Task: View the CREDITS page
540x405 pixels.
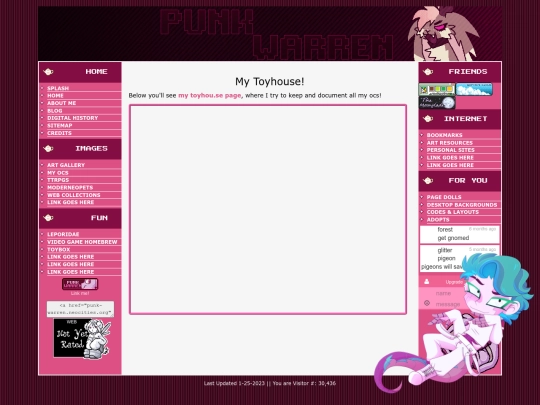Action: pos(59,133)
